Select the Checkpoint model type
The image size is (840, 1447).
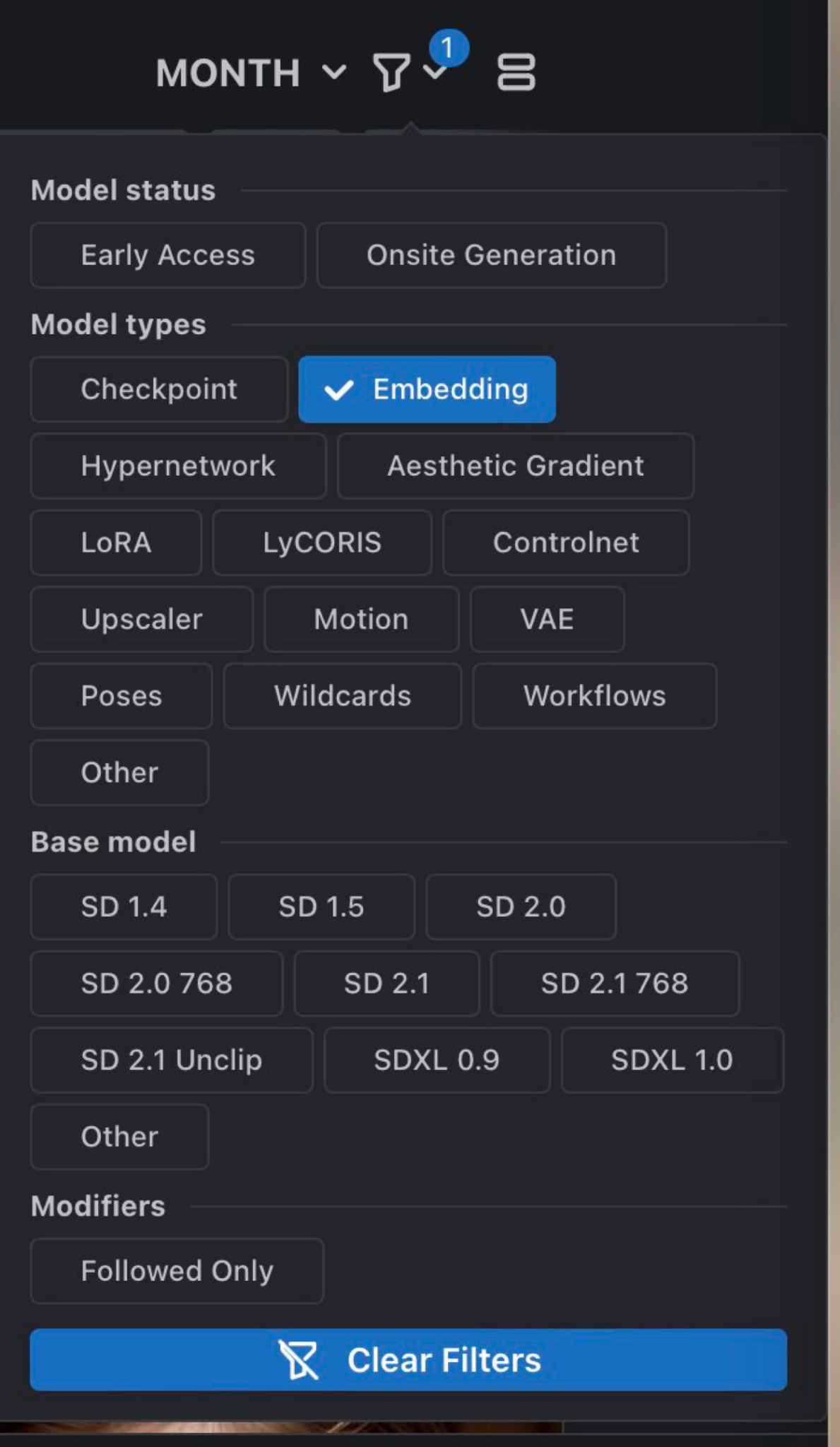click(158, 389)
